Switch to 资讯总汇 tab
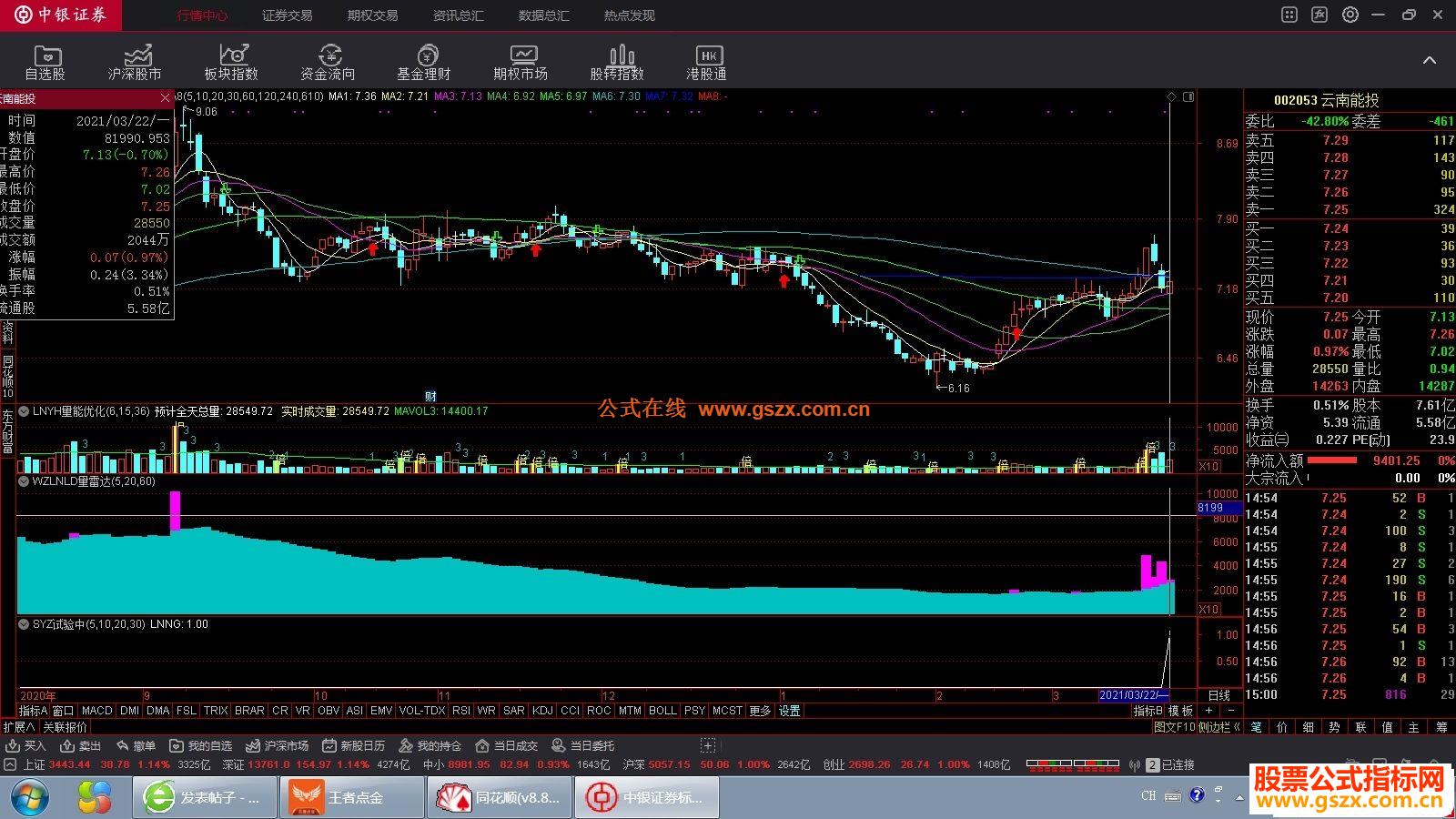This screenshot has width=1456, height=819. tap(458, 15)
